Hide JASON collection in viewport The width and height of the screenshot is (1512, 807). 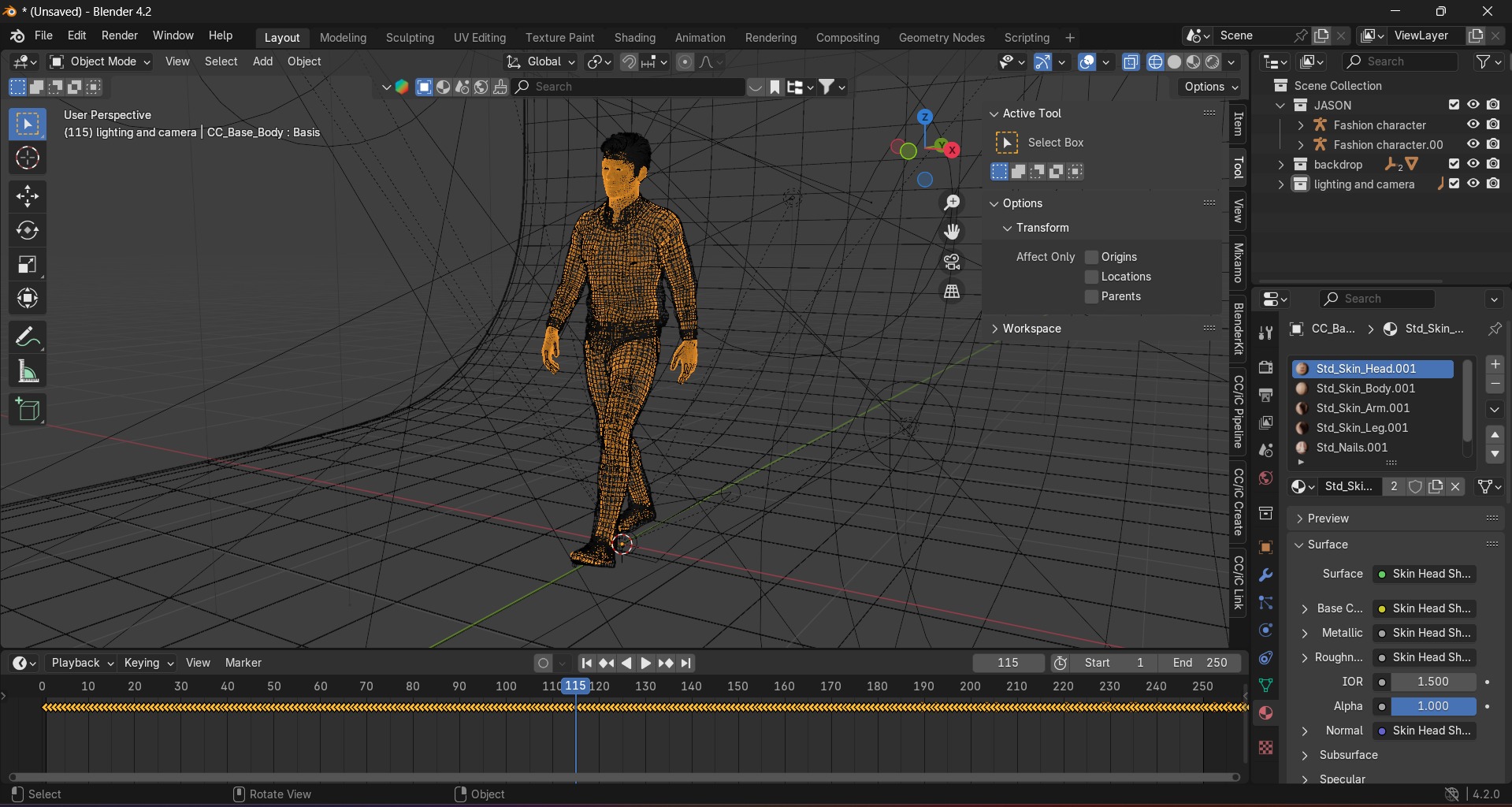point(1473,105)
